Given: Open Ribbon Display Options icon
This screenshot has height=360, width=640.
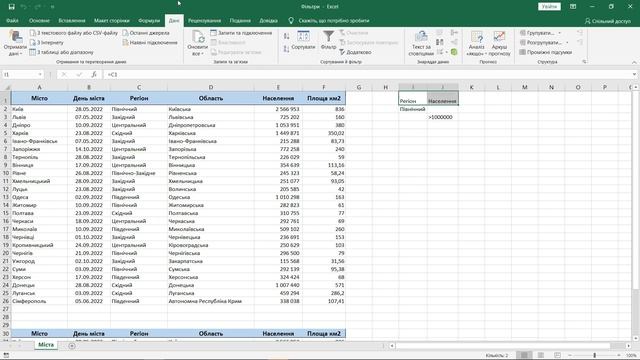Looking at the screenshot, I should (x=573, y=7).
